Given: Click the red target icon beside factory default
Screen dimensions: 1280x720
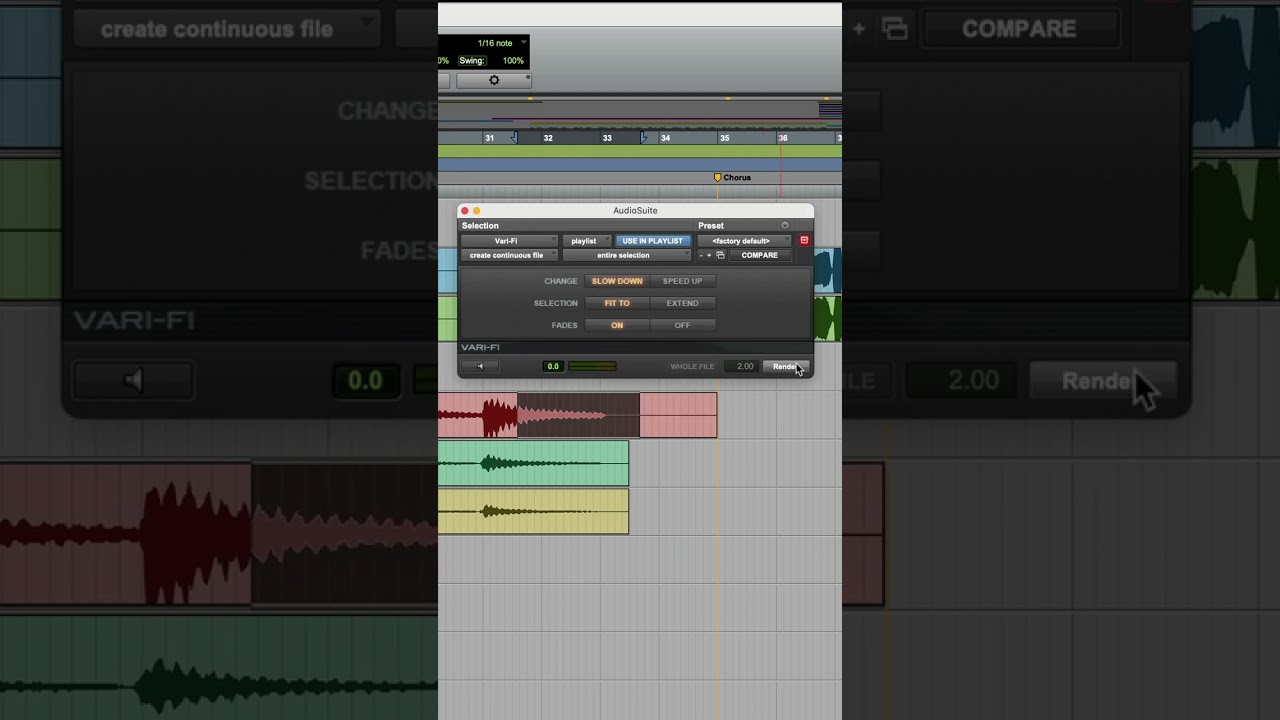Looking at the screenshot, I should tap(804, 241).
